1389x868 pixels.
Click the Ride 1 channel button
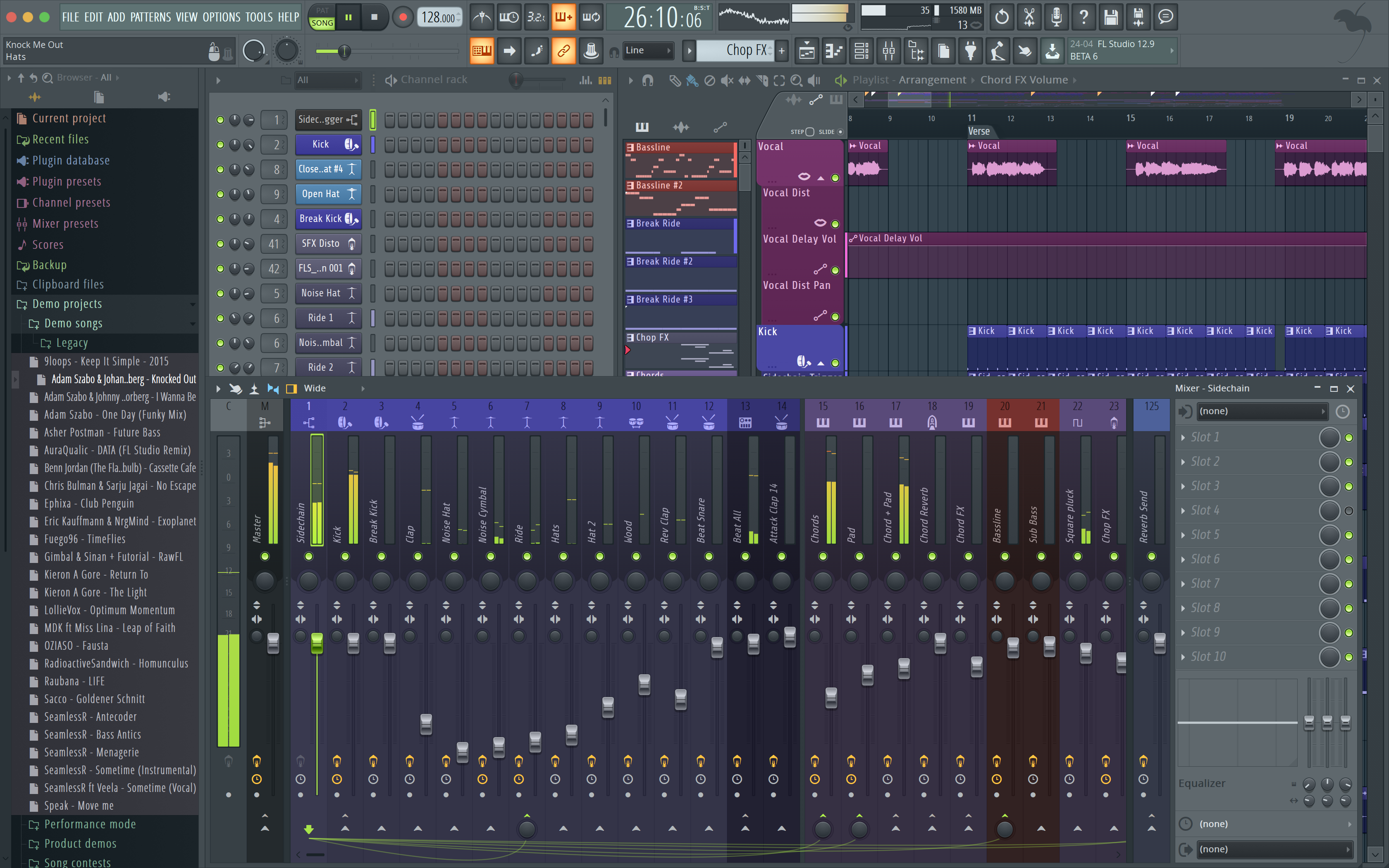pos(328,318)
